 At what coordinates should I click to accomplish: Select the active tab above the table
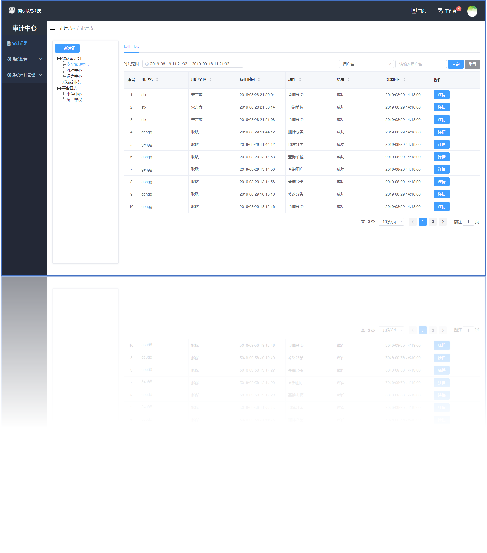[131, 47]
